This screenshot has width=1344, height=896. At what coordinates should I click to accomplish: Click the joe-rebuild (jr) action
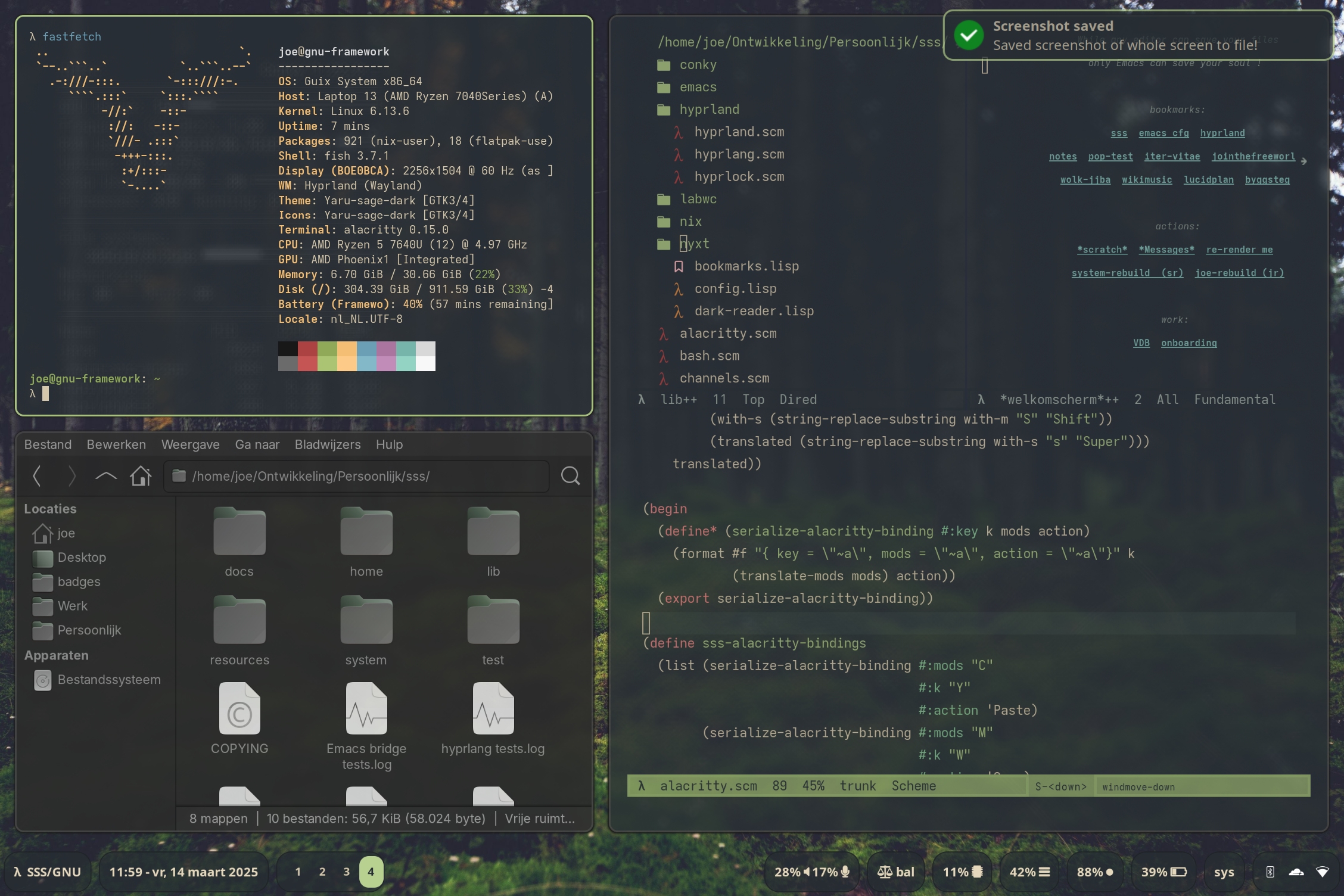[x=1239, y=273]
